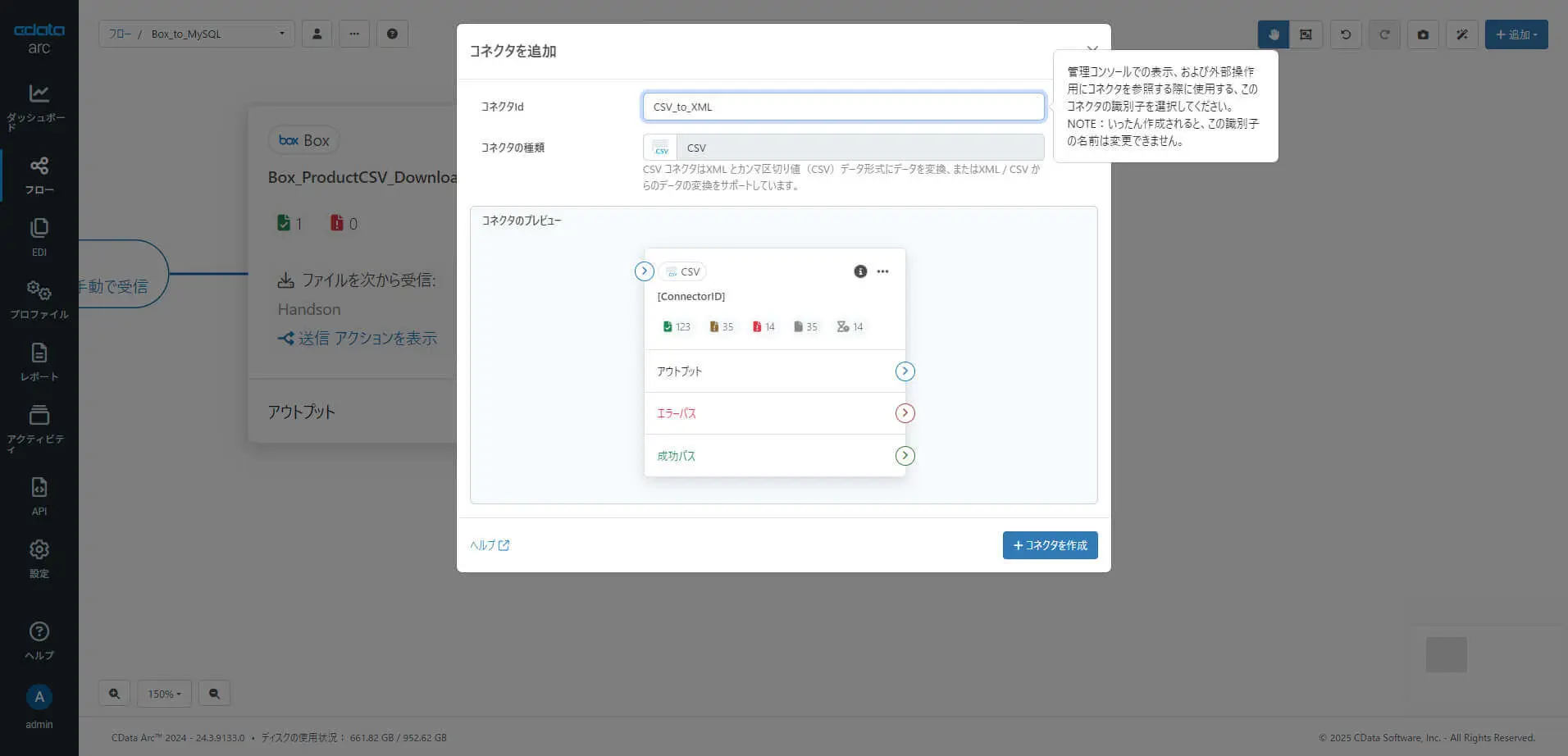Open the 設定 settings section

pos(39,559)
